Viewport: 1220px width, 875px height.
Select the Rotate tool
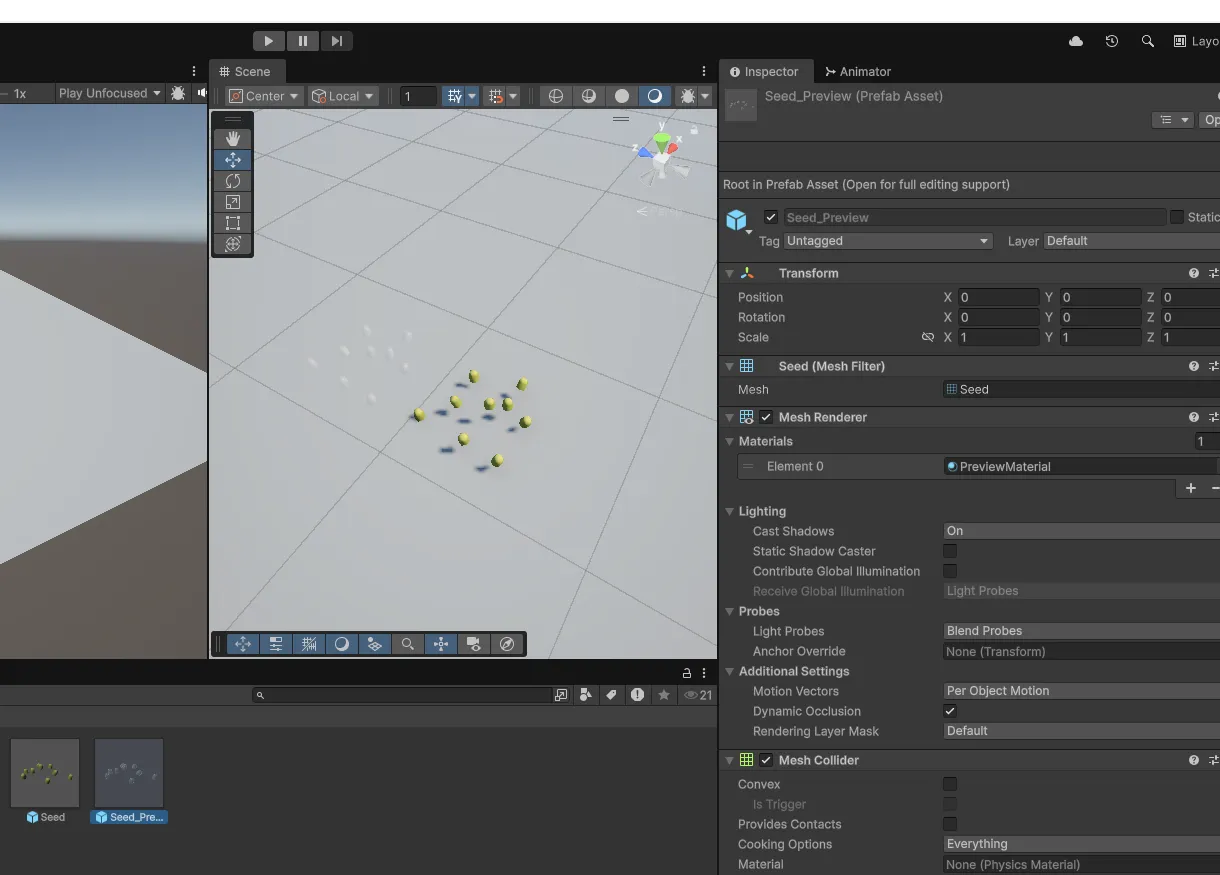click(x=233, y=181)
